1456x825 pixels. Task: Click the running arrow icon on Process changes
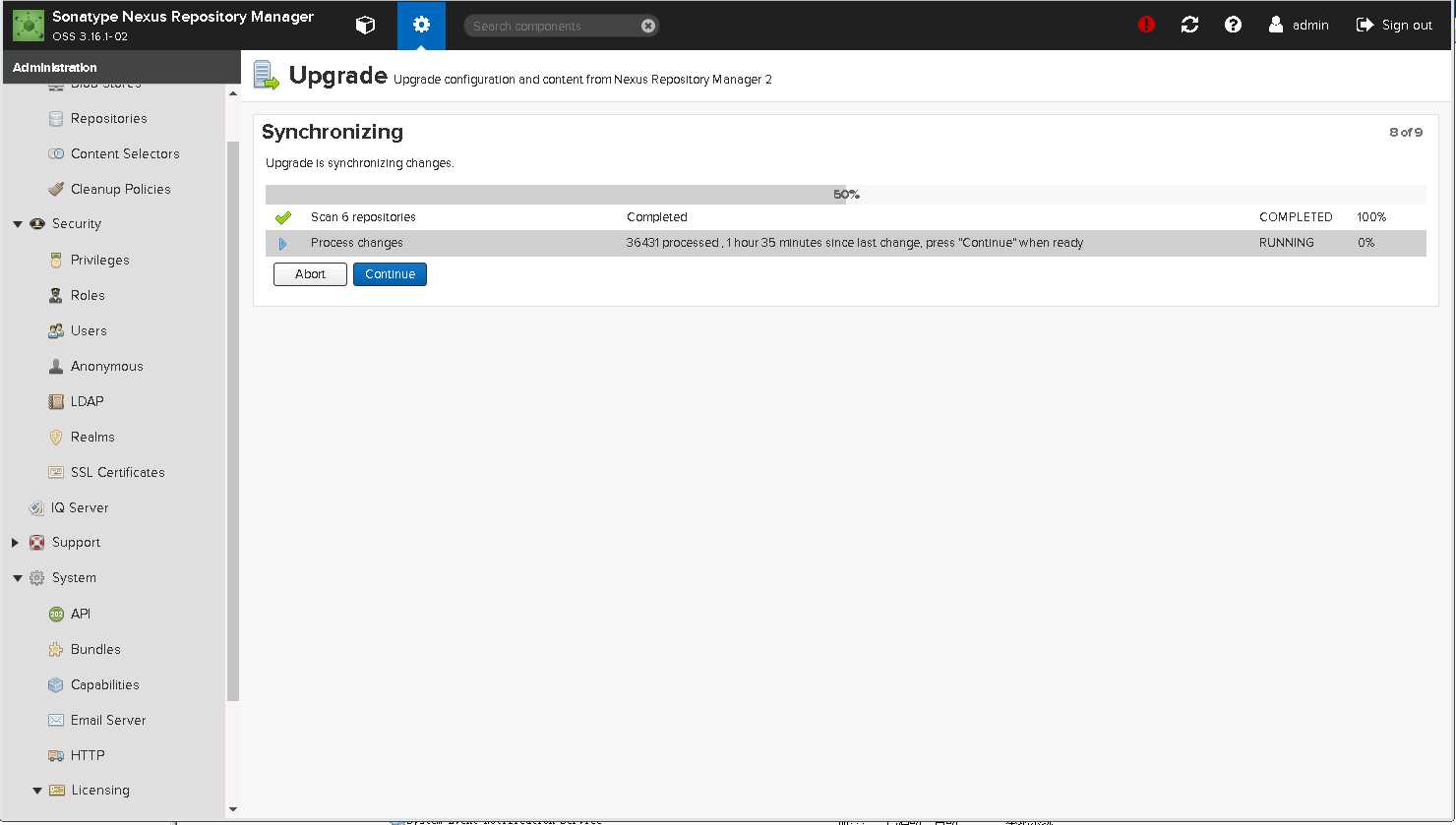coord(283,243)
